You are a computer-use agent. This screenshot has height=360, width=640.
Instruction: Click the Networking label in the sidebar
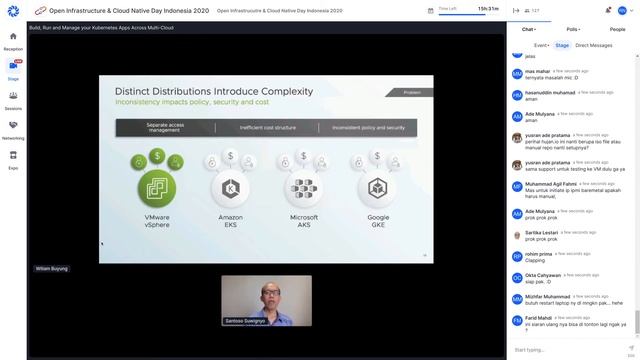point(13,138)
